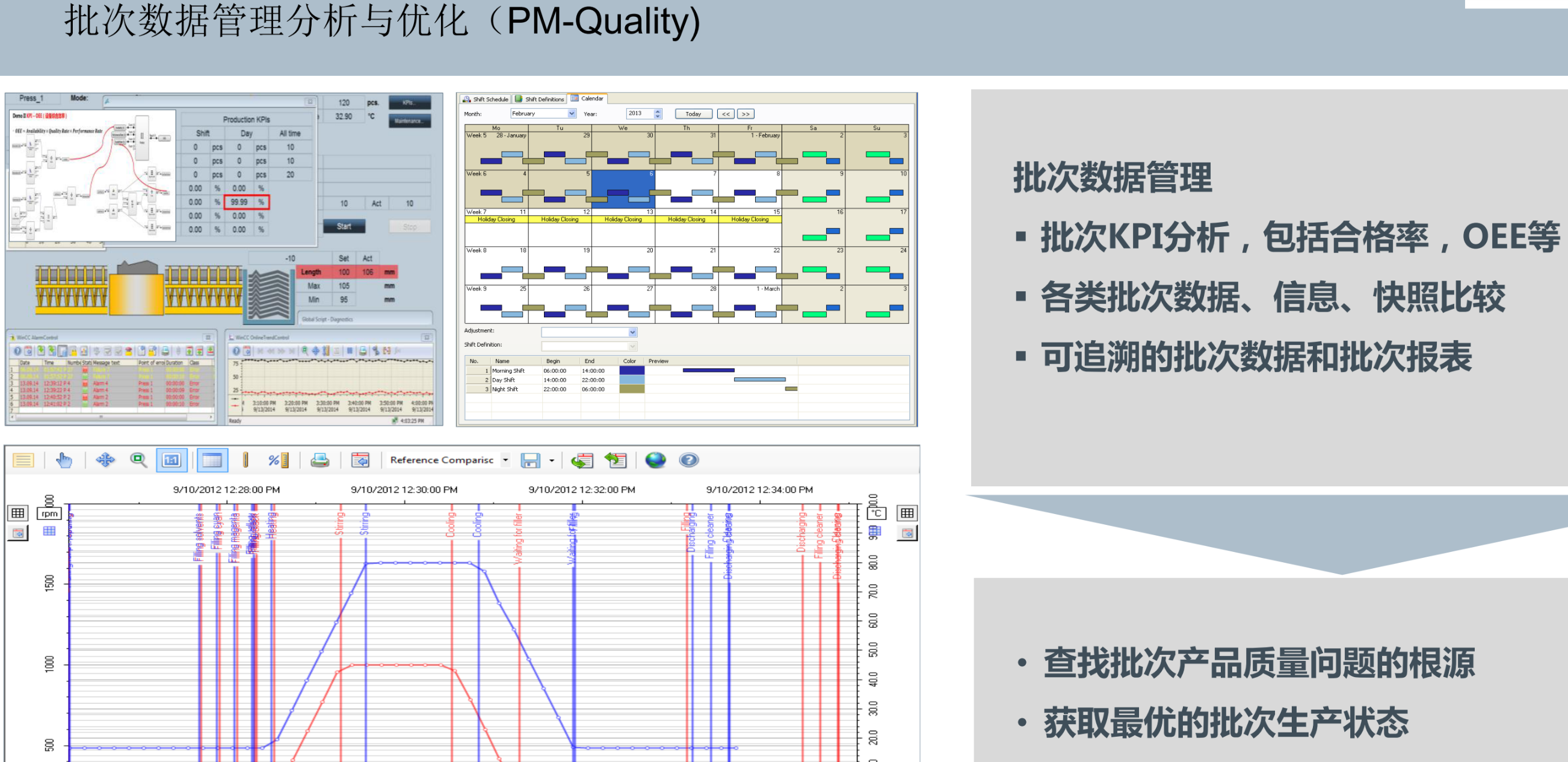The image size is (1568, 762).
Task: Switch to the Shift Schedule tab
Action: click(x=486, y=99)
